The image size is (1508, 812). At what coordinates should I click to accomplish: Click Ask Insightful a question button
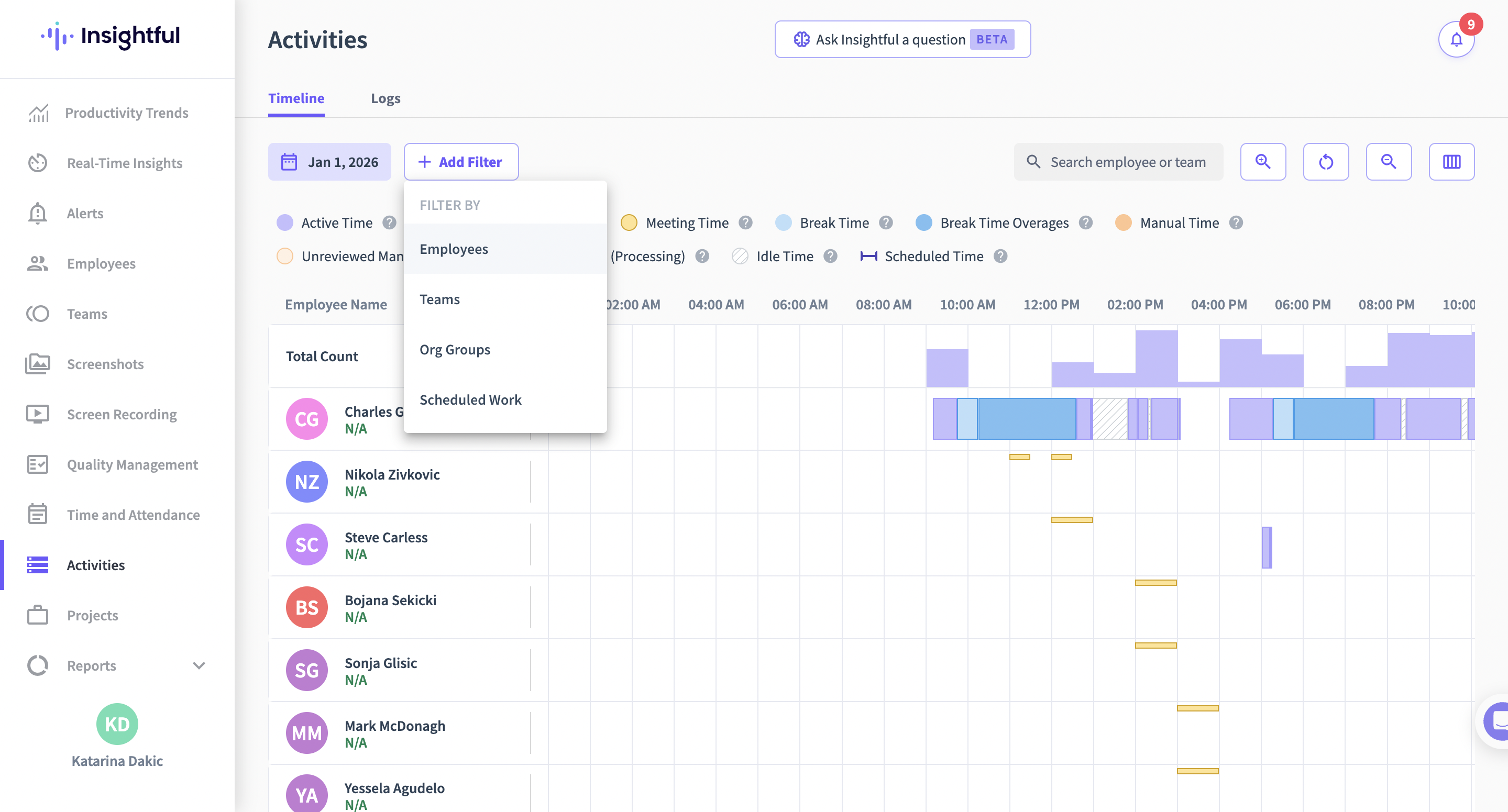tap(902, 39)
